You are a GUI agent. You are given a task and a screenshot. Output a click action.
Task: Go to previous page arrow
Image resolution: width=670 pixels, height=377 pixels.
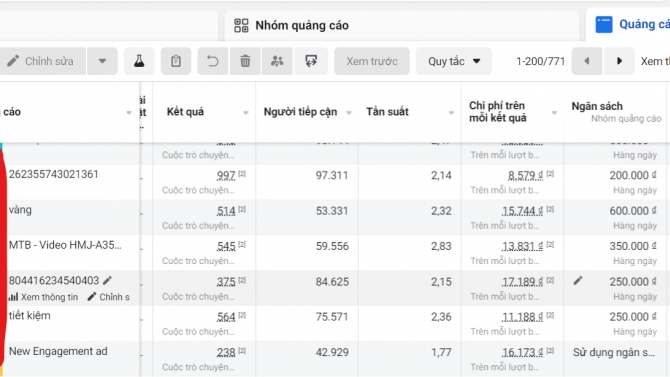587,61
